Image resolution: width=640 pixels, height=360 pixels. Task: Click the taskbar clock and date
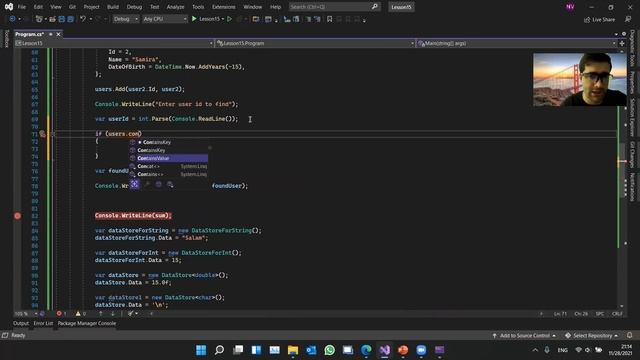pyautogui.click(x=620, y=350)
